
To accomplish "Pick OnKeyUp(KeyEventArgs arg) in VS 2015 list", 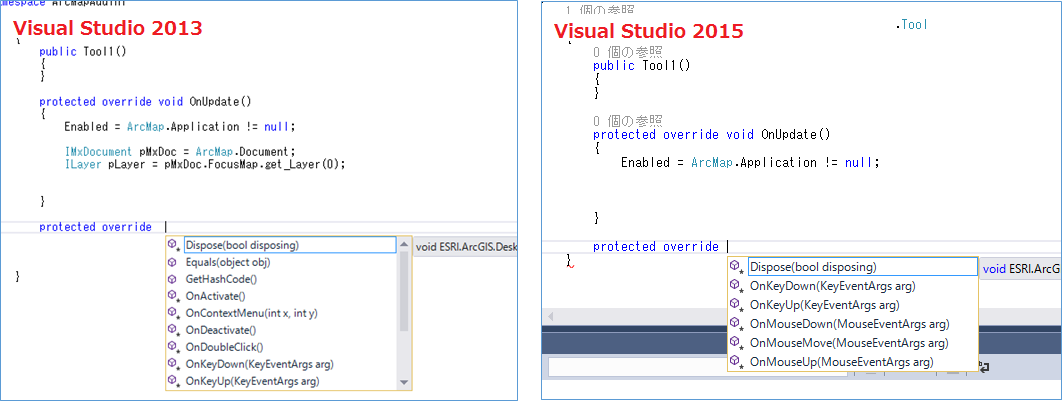I will click(x=824, y=305).
